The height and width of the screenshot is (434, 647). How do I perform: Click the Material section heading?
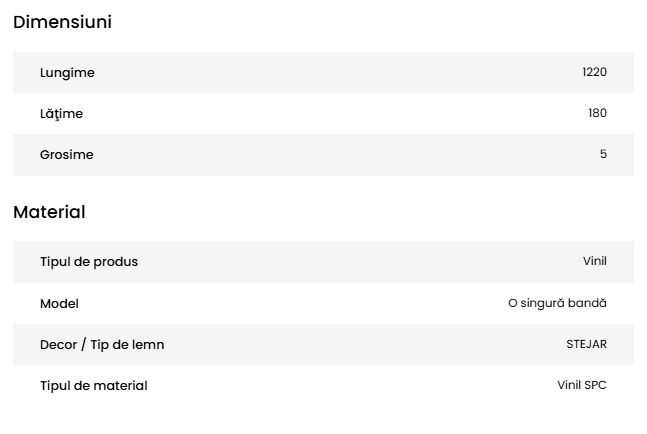point(49,212)
